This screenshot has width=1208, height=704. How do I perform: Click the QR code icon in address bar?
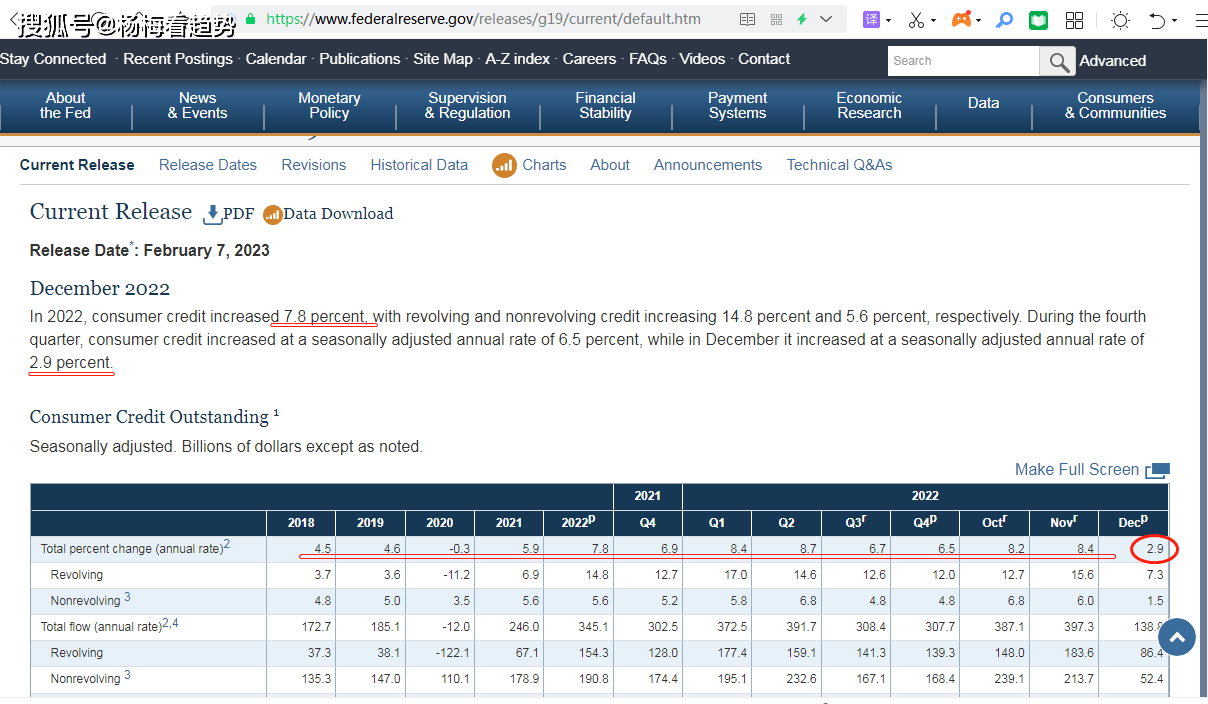coord(776,19)
